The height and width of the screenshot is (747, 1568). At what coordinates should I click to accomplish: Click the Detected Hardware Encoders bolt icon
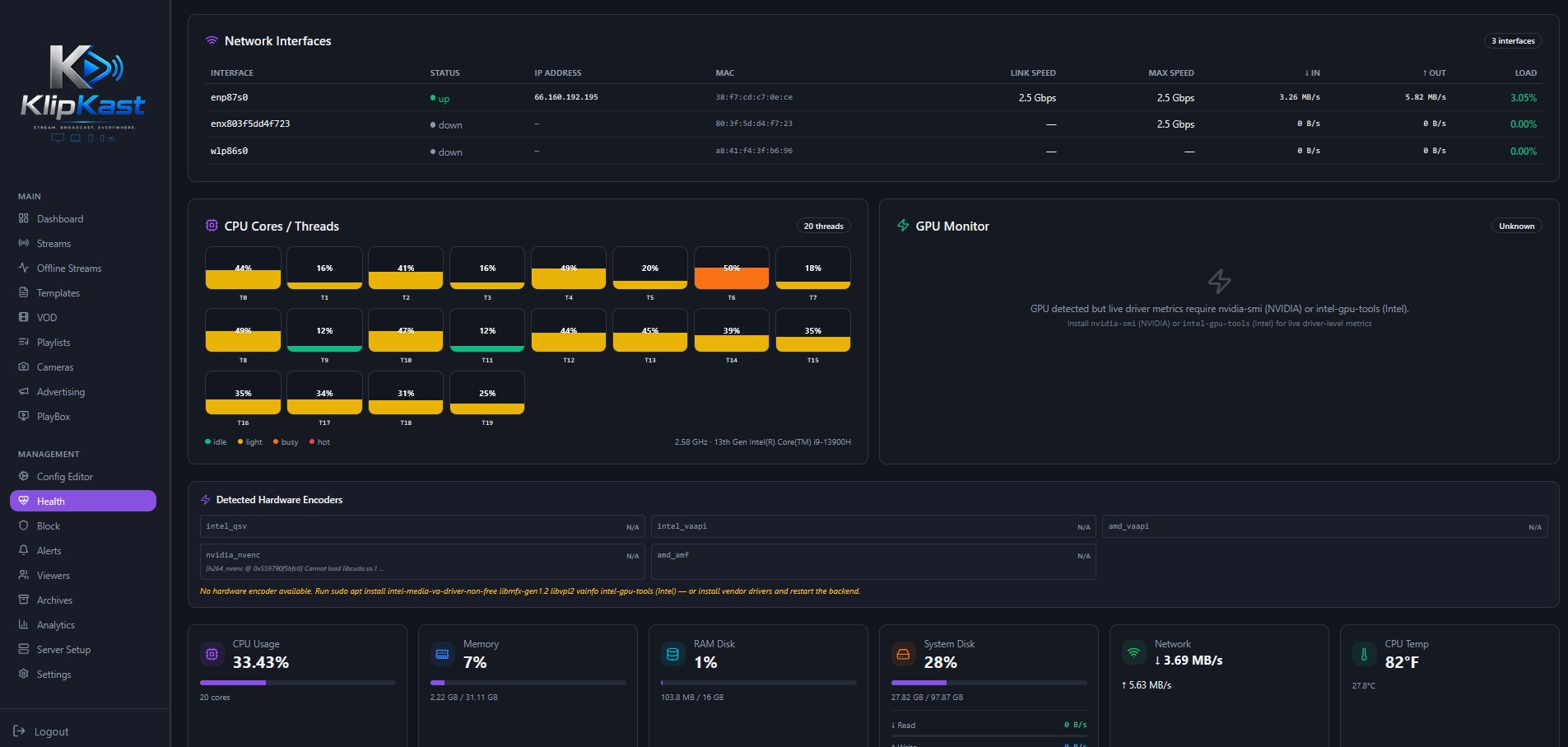pyautogui.click(x=206, y=500)
